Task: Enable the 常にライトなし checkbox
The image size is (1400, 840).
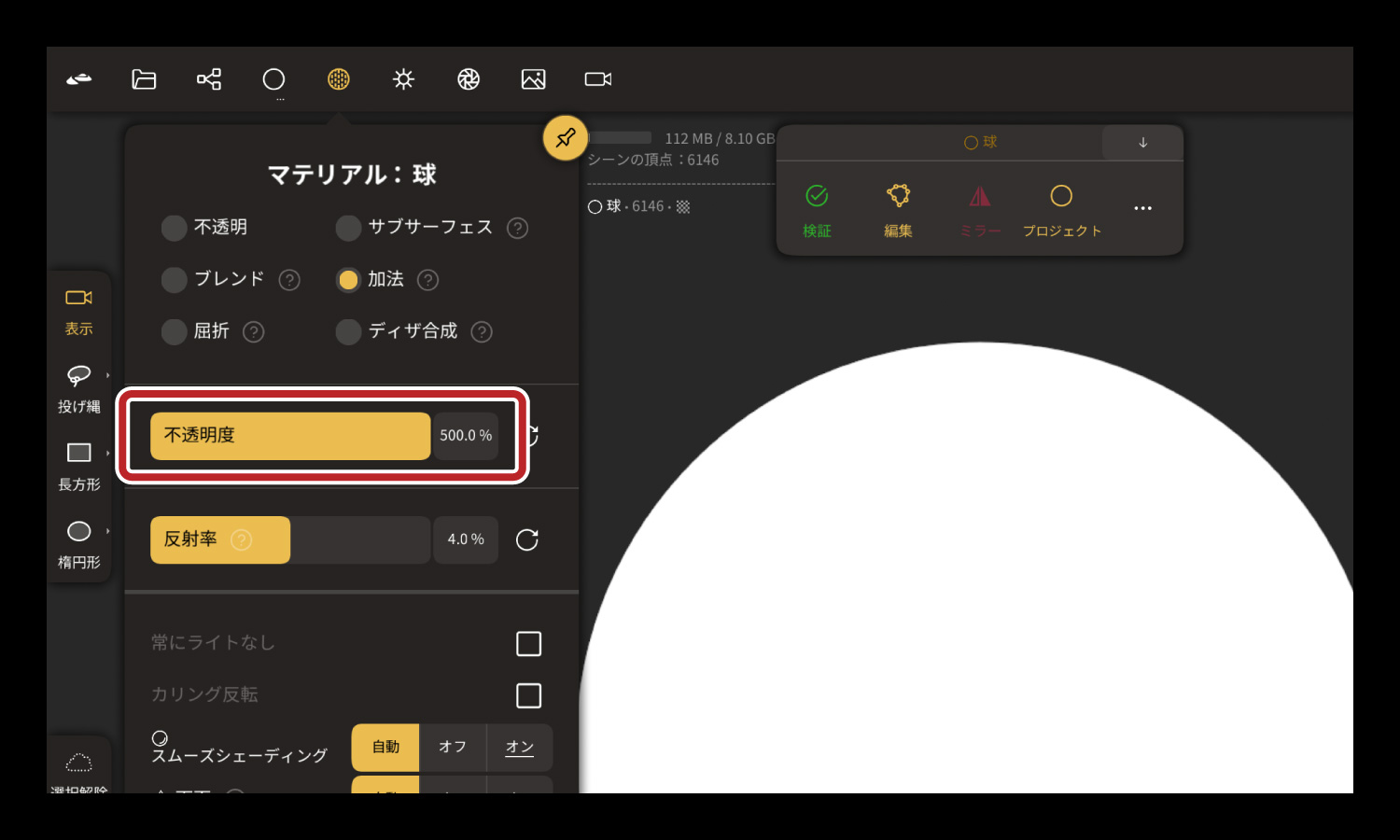Action: pos(528,644)
